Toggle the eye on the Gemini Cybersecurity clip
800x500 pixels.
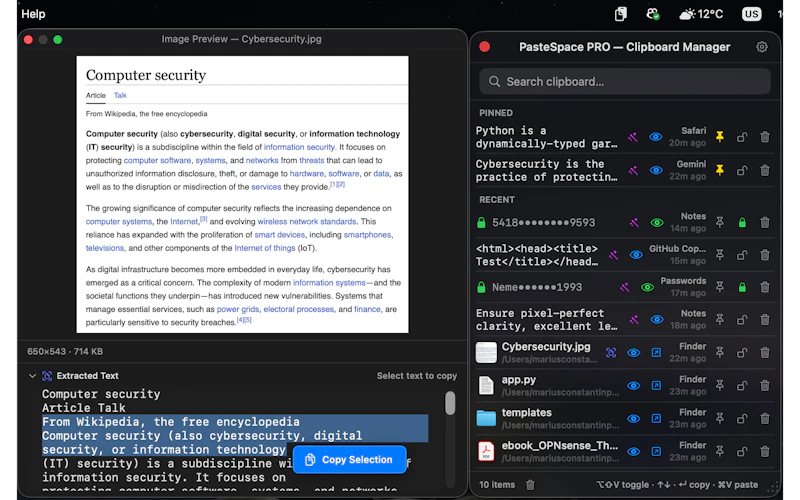(x=656, y=170)
